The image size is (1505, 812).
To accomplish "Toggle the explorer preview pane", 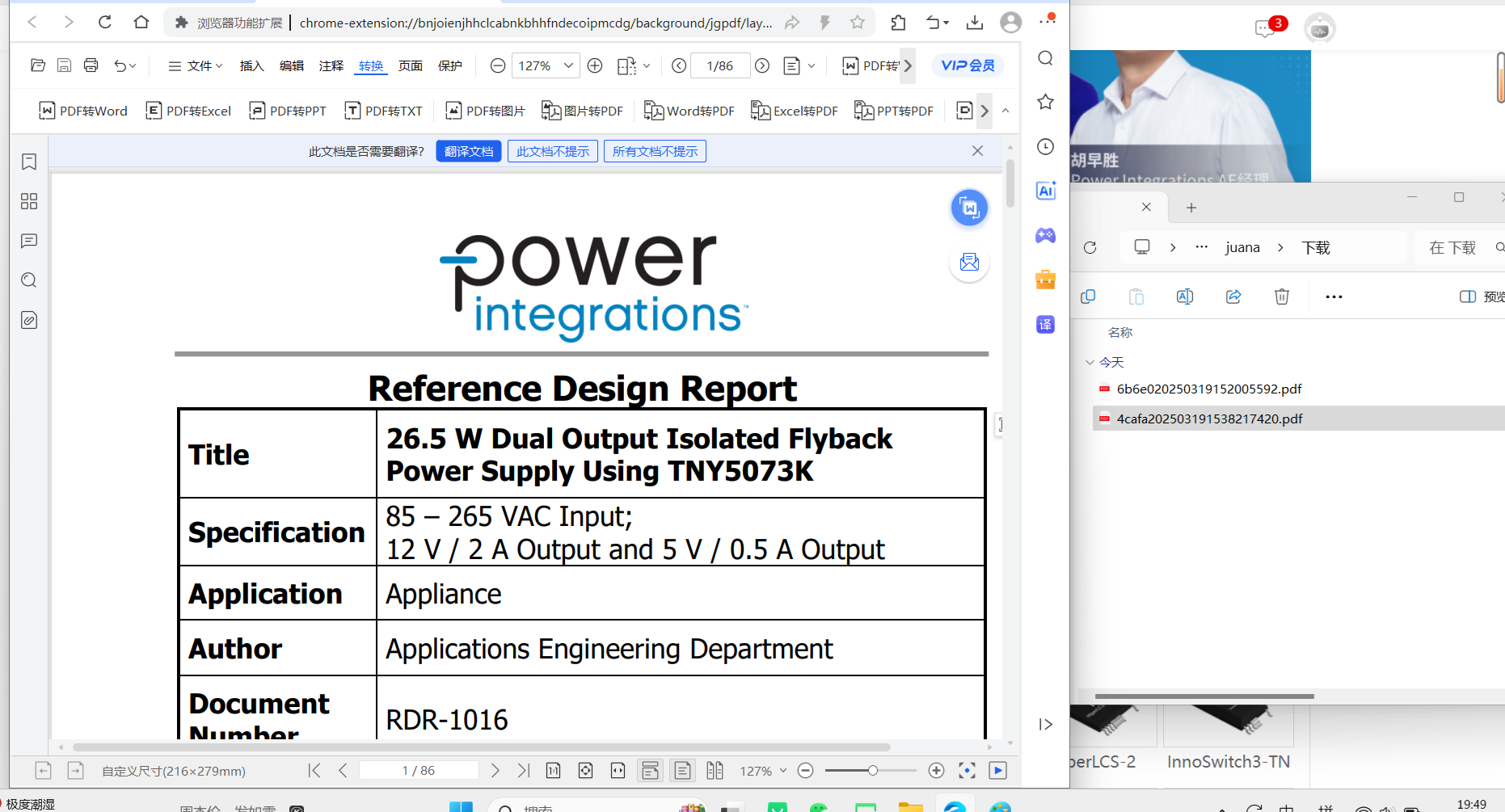I will click(1482, 297).
